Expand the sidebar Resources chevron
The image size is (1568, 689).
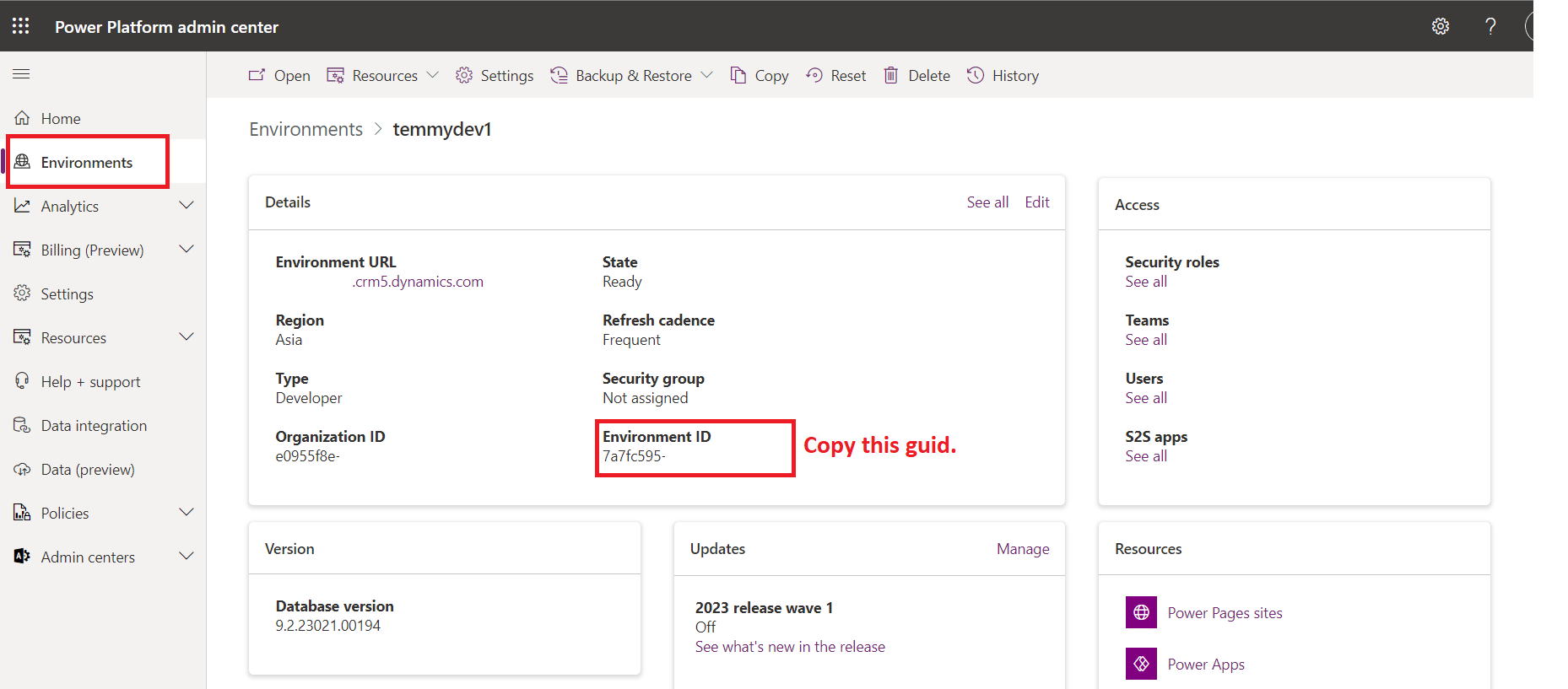187,337
